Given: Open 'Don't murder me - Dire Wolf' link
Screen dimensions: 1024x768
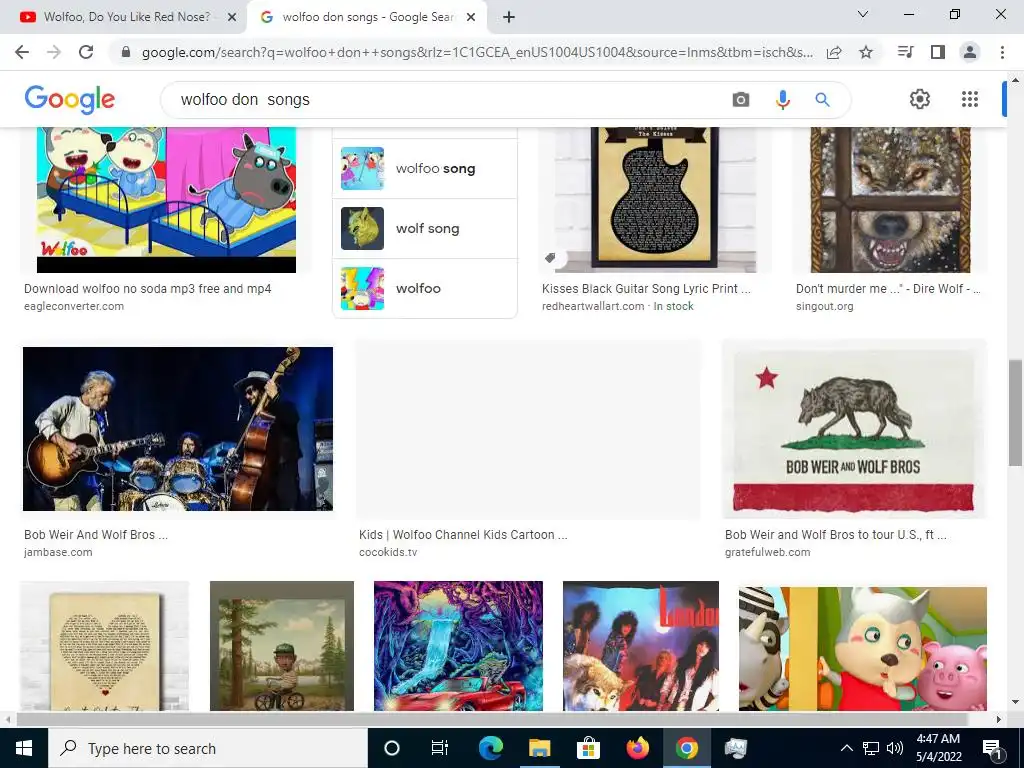Looking at the screenshot, I should pos(888,289).
